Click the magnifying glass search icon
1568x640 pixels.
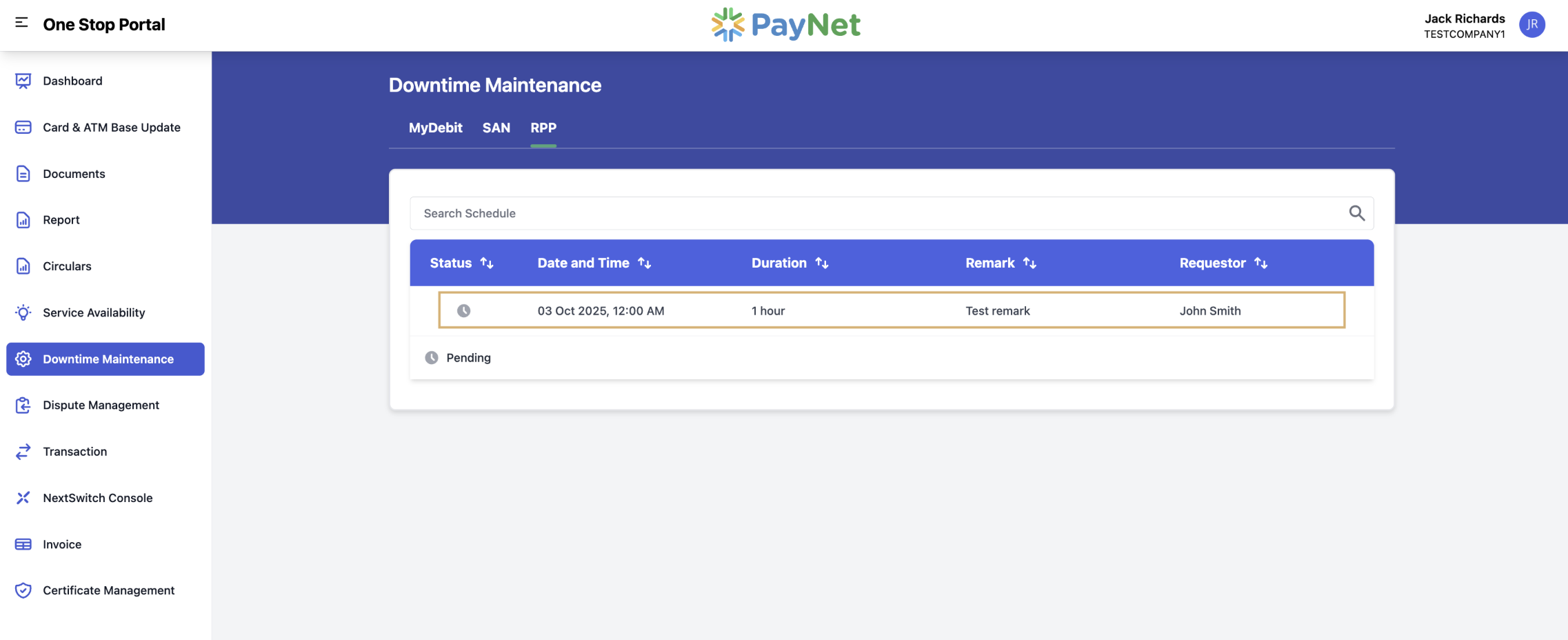[1356, 213]
